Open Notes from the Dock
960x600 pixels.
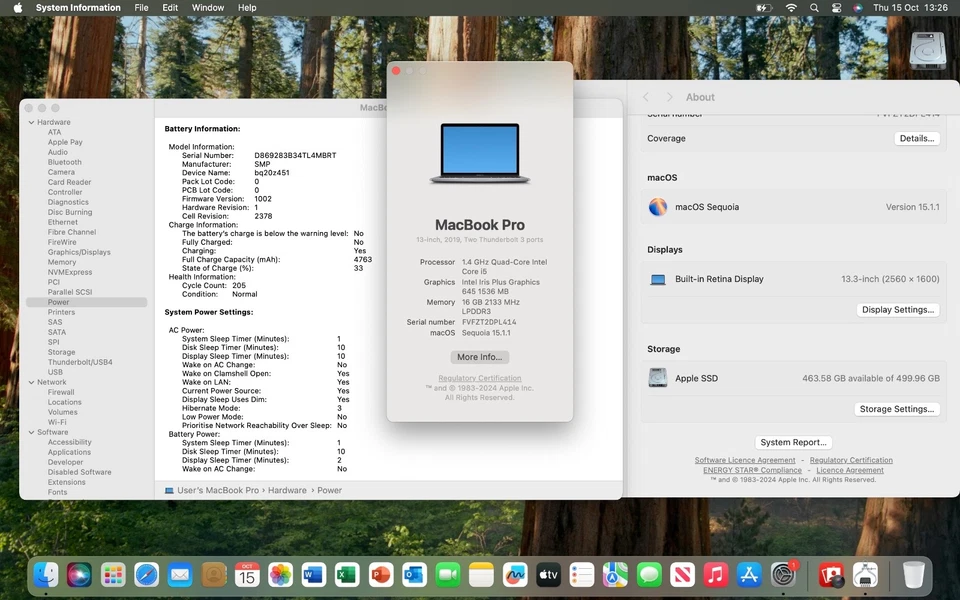tap(481, 575)
